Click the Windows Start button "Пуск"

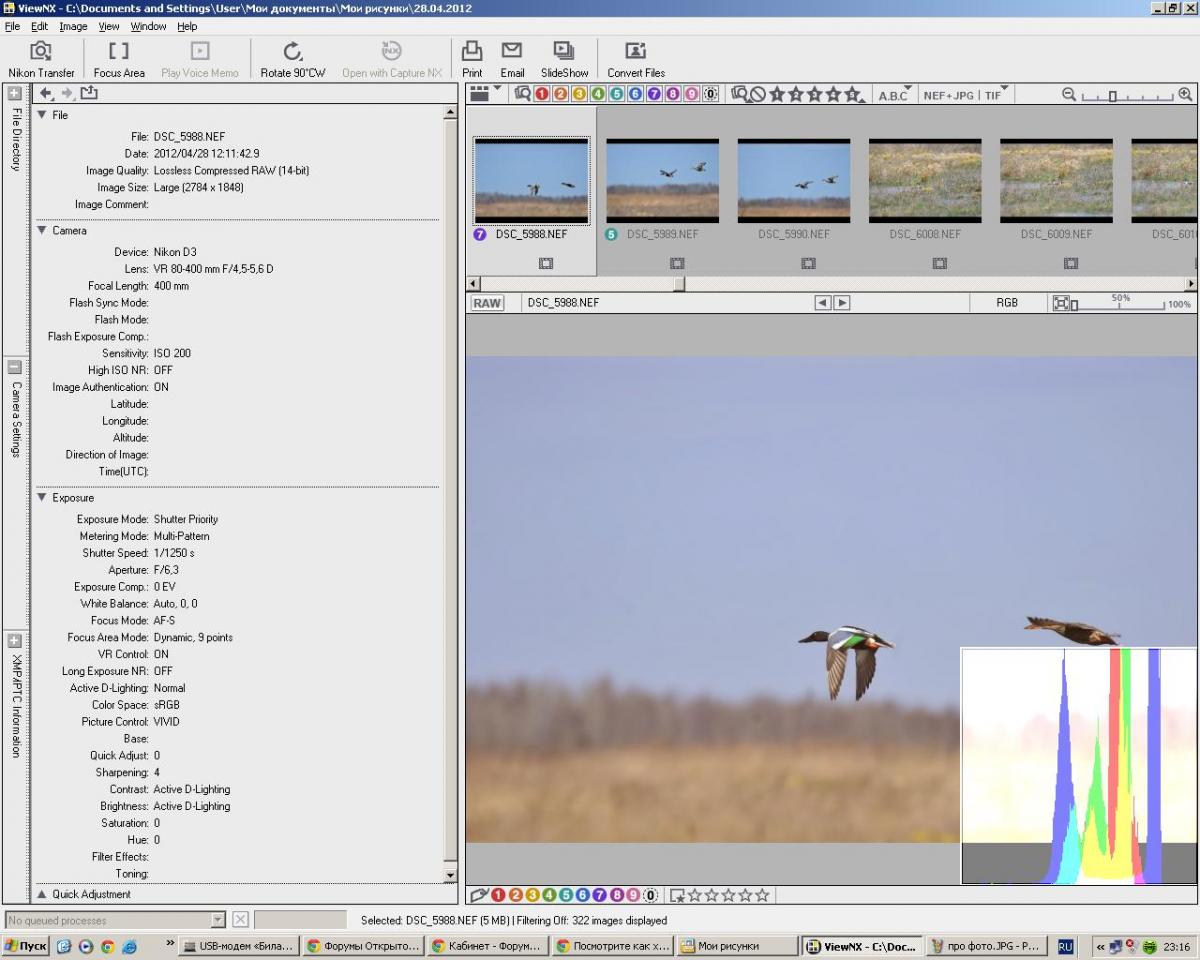point(26,946)
